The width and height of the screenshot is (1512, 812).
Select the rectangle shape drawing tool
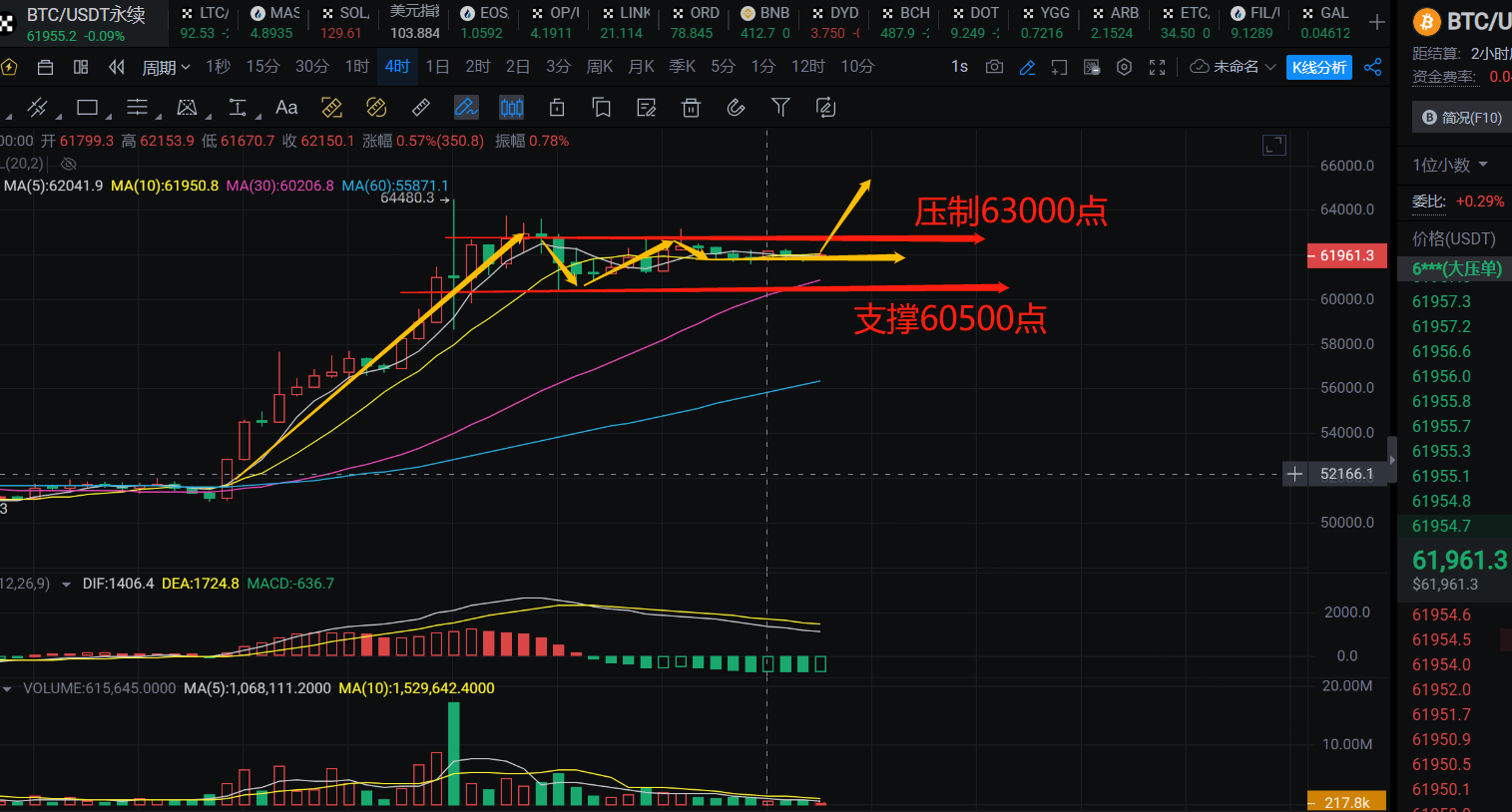point(88,108)
